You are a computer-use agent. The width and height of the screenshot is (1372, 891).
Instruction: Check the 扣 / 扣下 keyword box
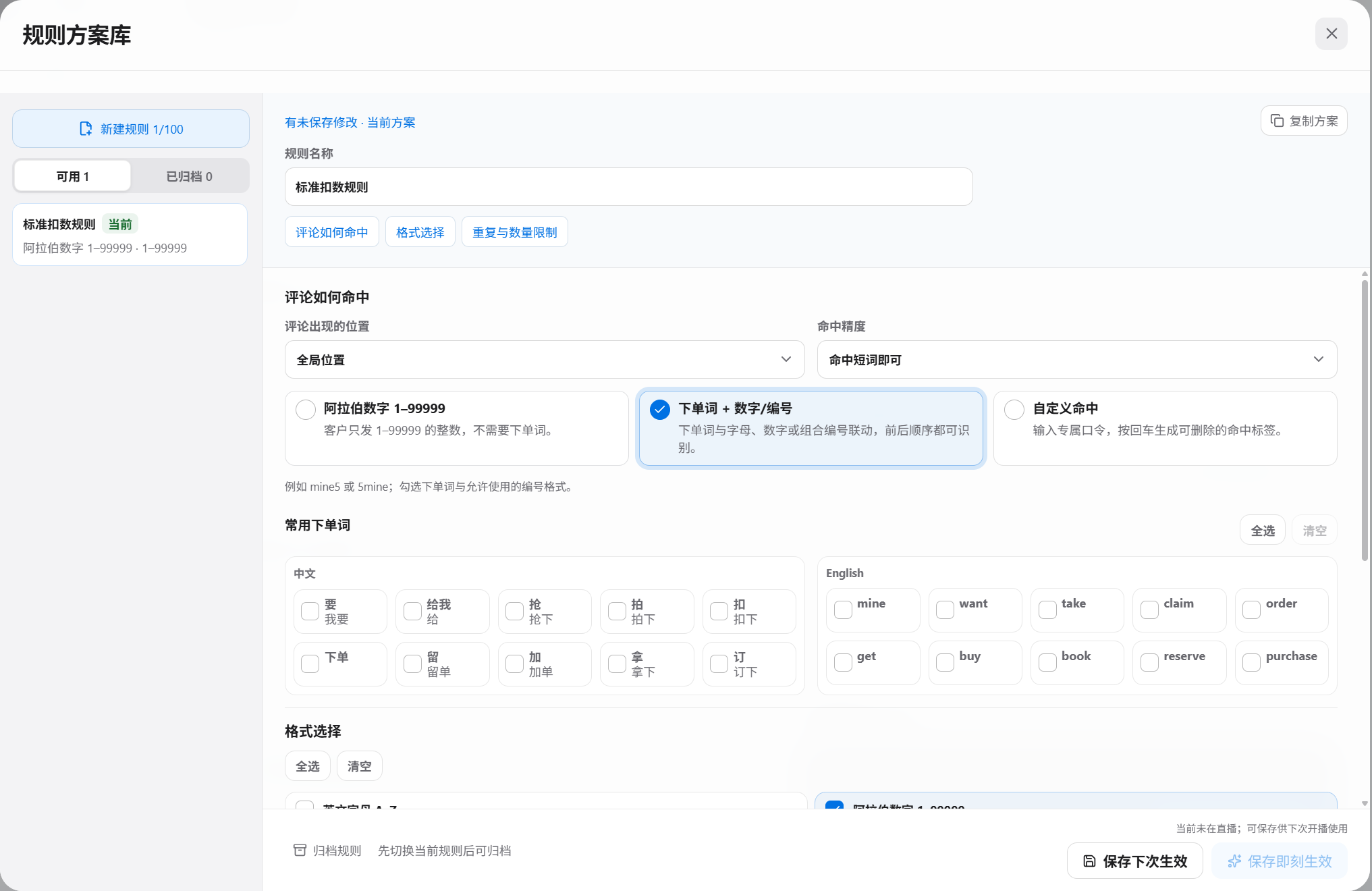pos(719,611)
